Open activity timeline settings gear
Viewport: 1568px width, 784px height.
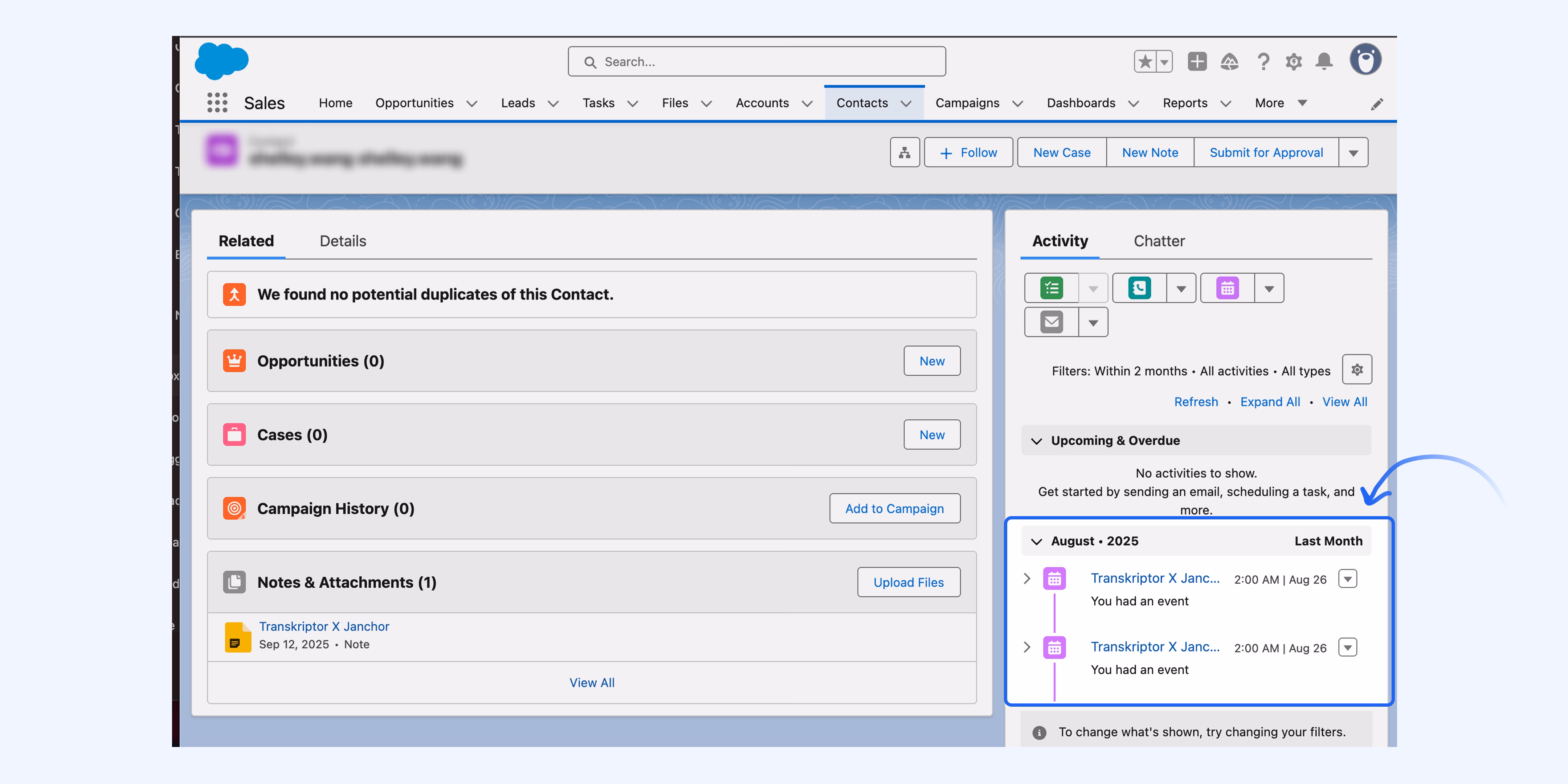1357,369
